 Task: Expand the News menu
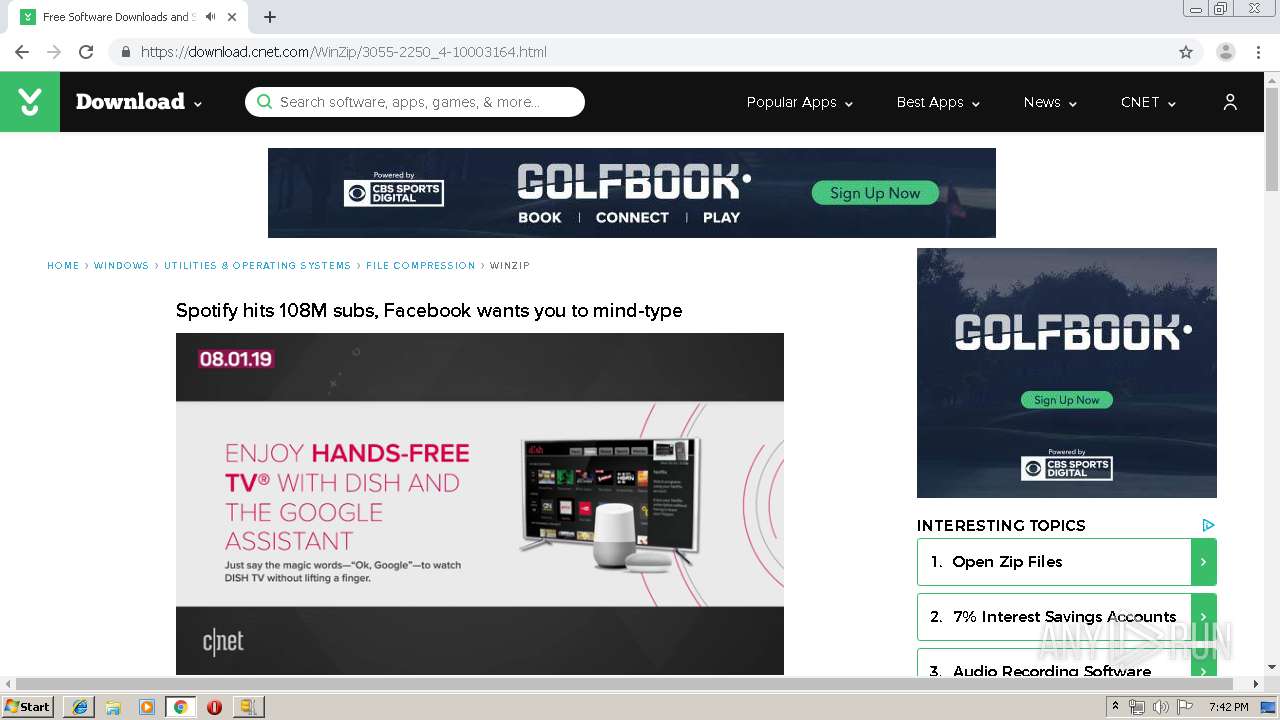1049,102
